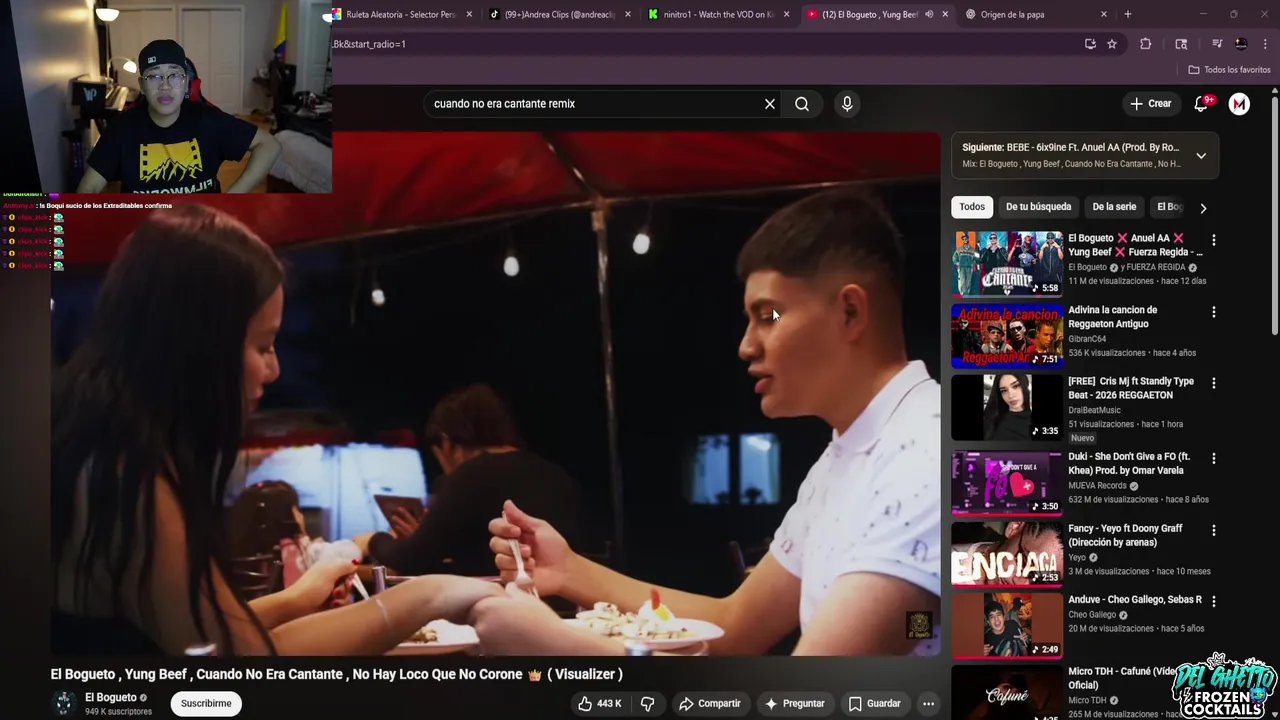Image resolution: width=1280 pixels, height=720 pixels.
Task: Open options for Cris Mj type beat video
Action: [x=1213, y=383]
